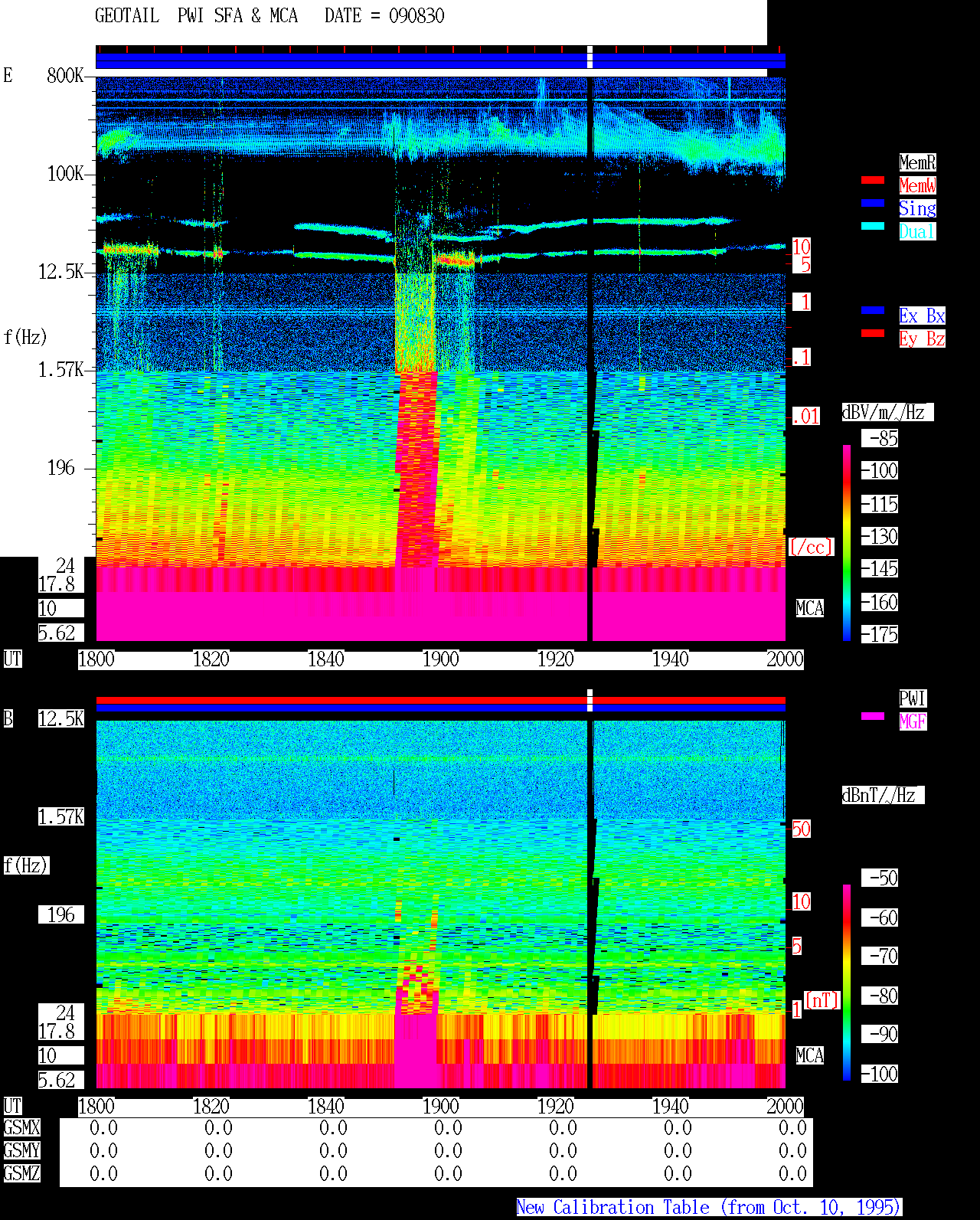Image resolution: width=980 pixels, height=1220 pixels.
Task: Click the magnetic field color scale bar
Action: pos(847,983)
